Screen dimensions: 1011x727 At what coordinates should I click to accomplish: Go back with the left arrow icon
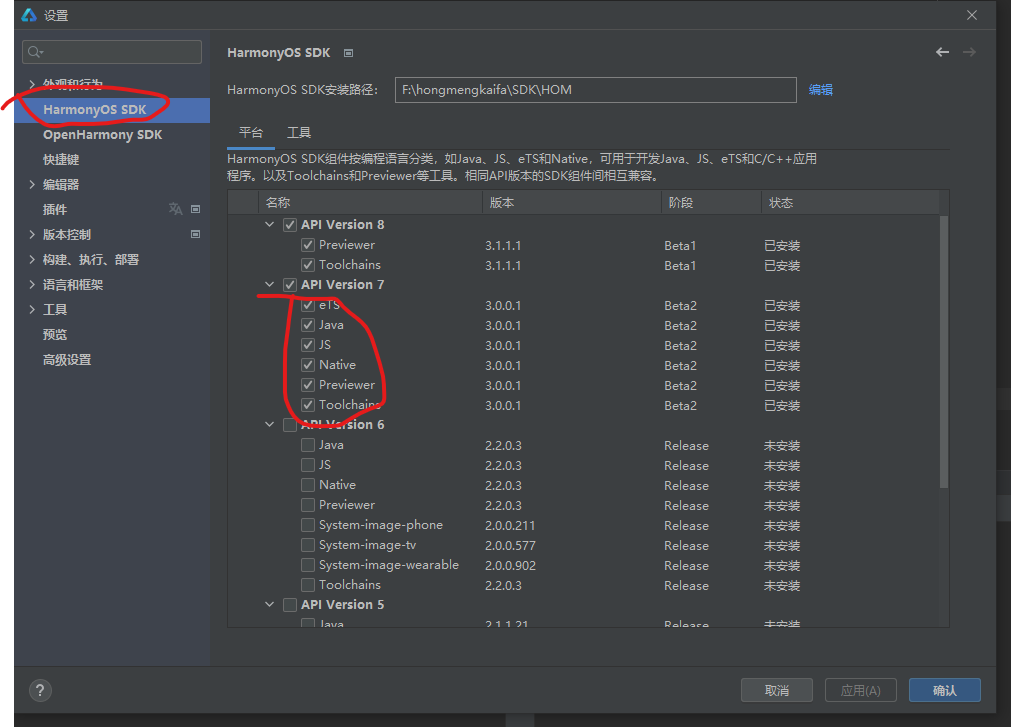[x=942, y=52]
